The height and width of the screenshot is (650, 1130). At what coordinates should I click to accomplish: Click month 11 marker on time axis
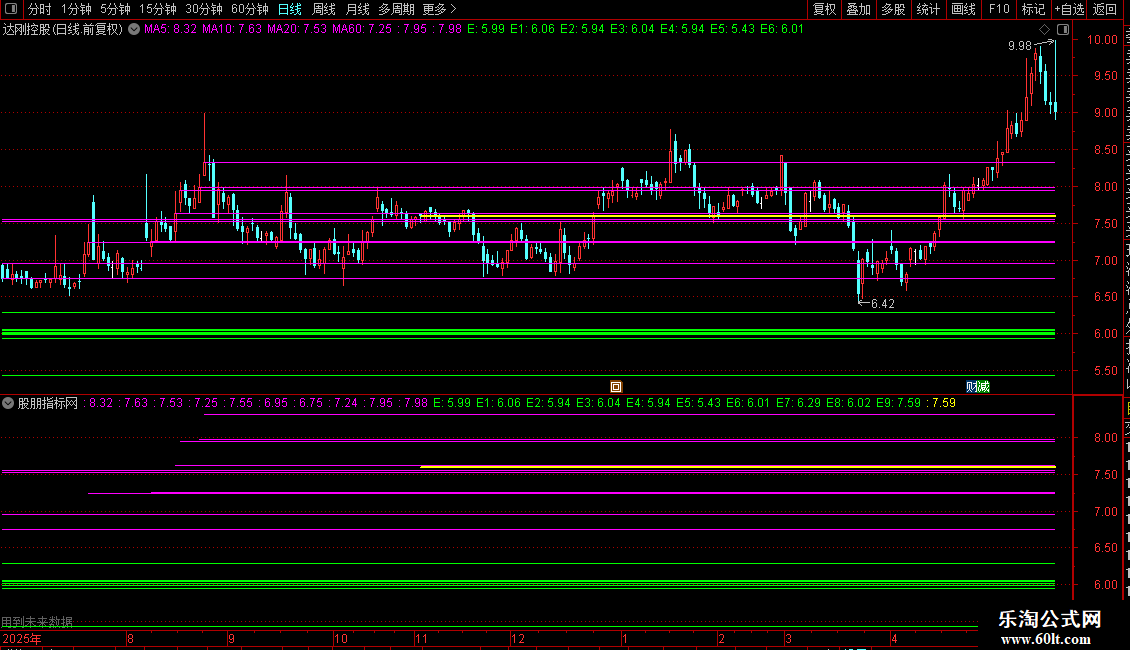[x=422, y=638]
